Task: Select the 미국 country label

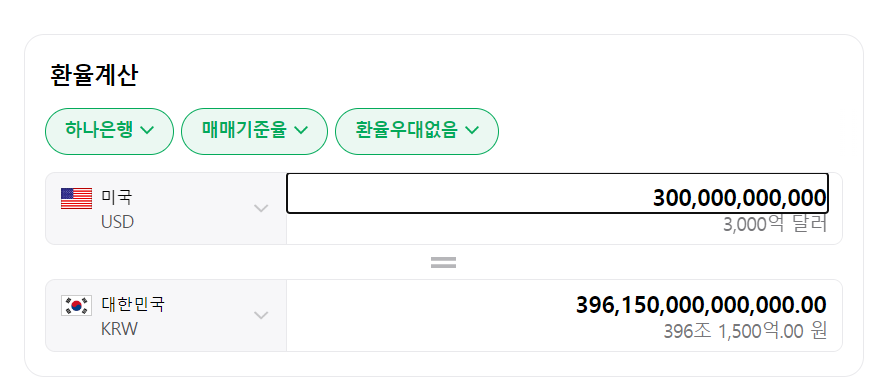Action: tap(116, 198)
